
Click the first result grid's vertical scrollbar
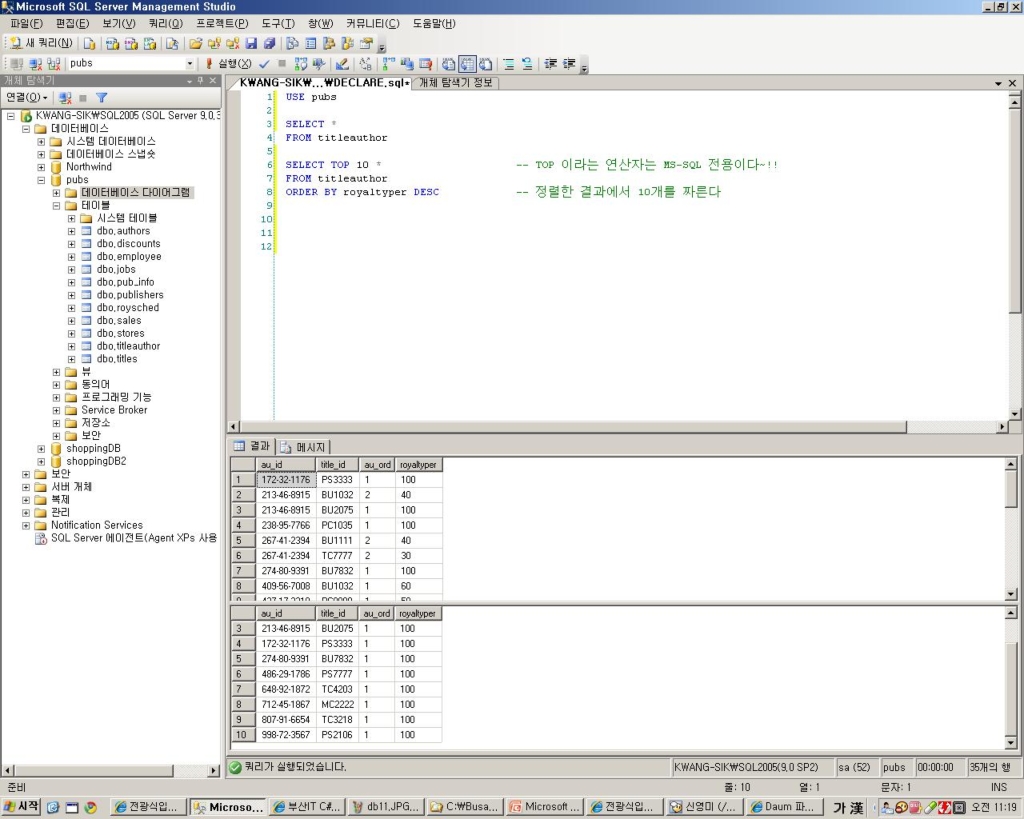(x=1011, y=529)
